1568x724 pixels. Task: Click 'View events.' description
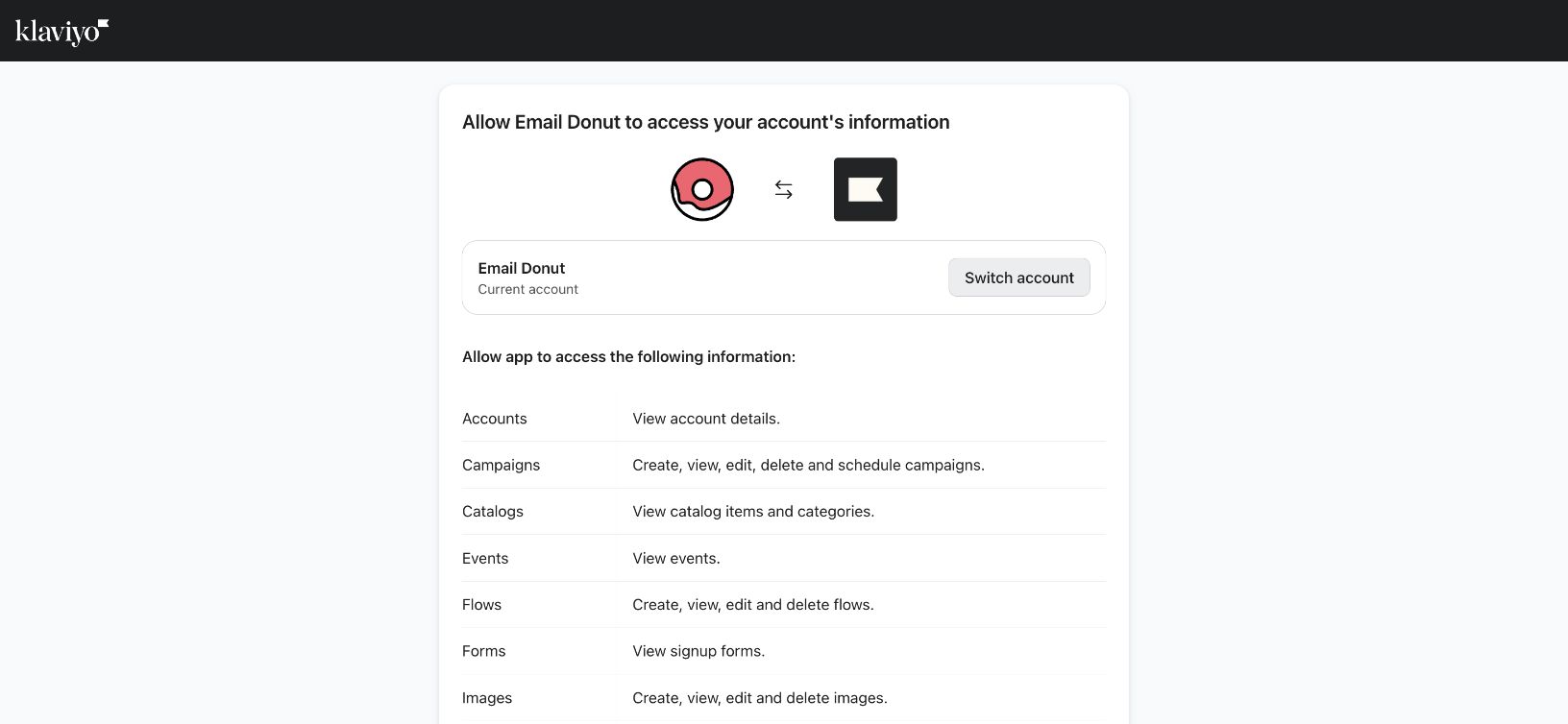pyautogui.click(x=676, y=558)
